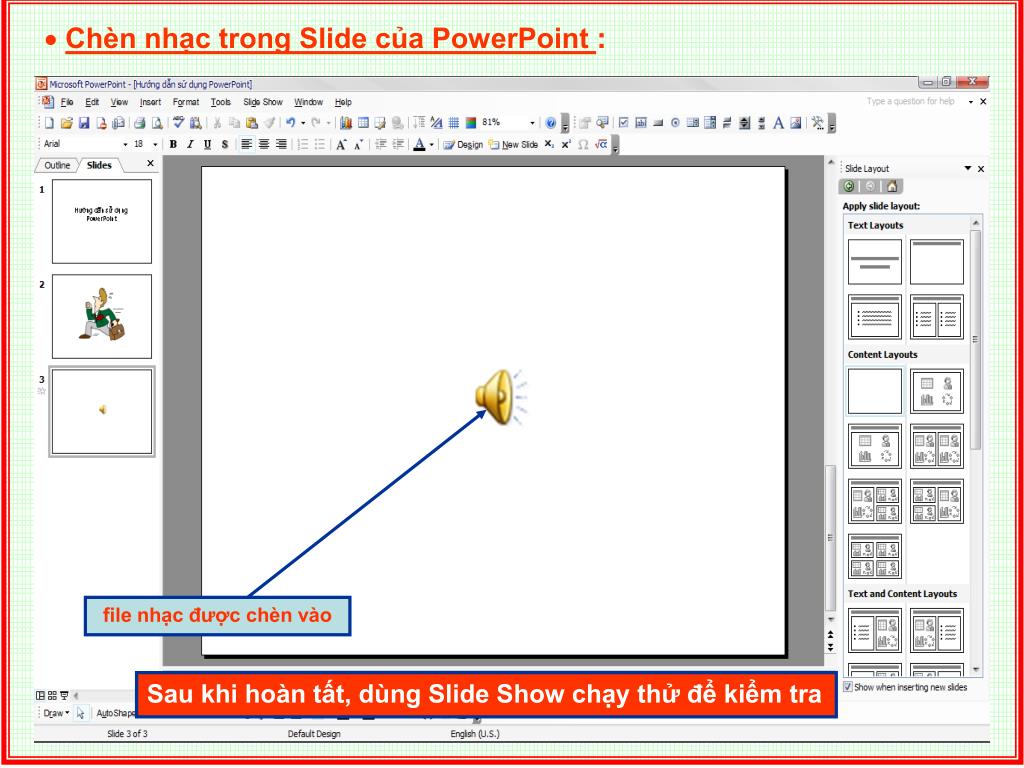Go back in the Slide Layout task pane
Screen dimensions: 1024x768
coord(849,187)
